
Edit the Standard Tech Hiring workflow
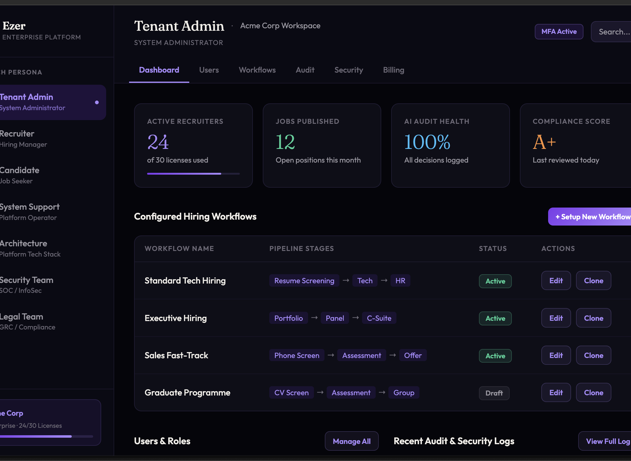pos(556,281)
